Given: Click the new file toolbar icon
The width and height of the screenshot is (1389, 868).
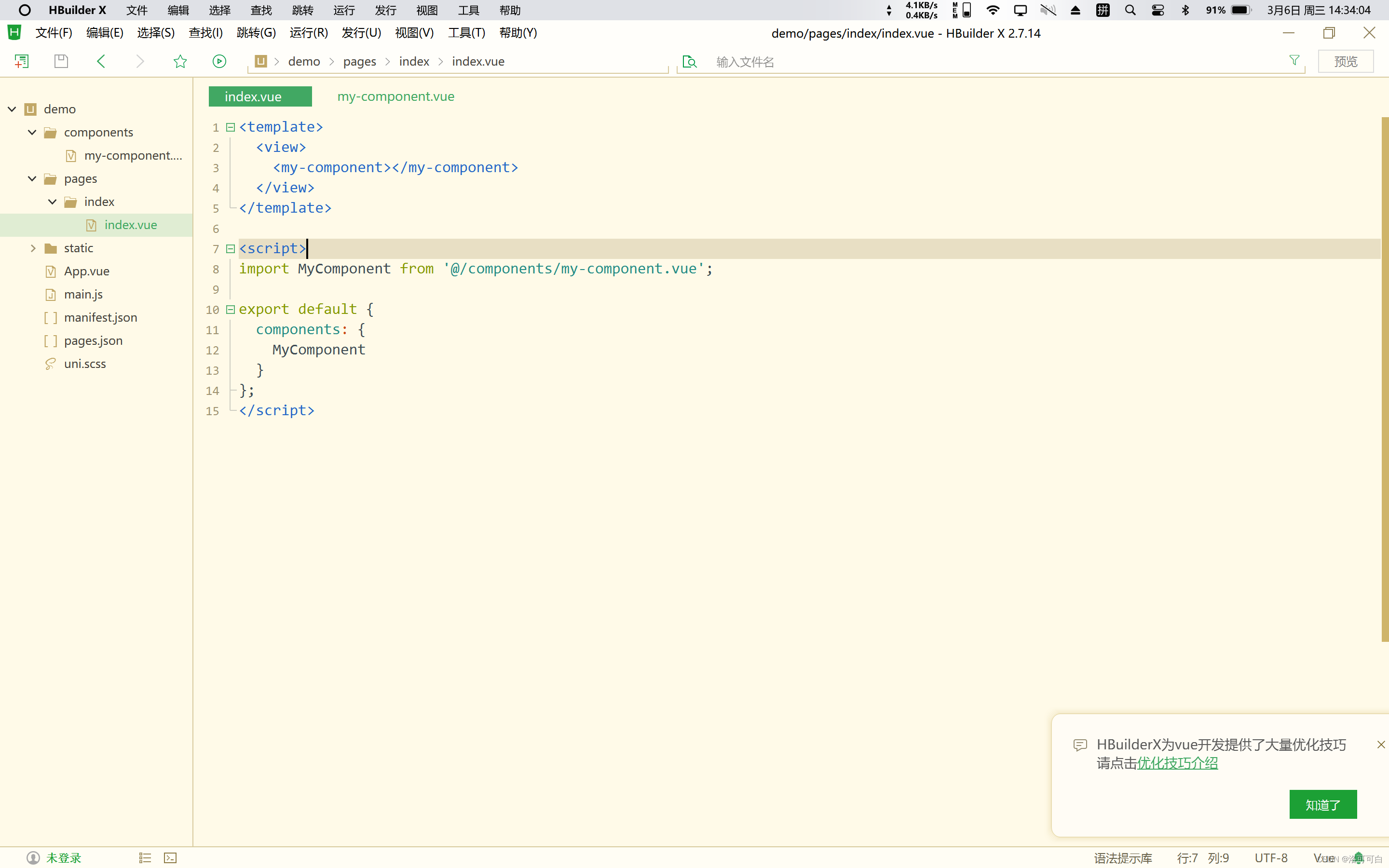Looking at the screenshot, I should point(21,61).
